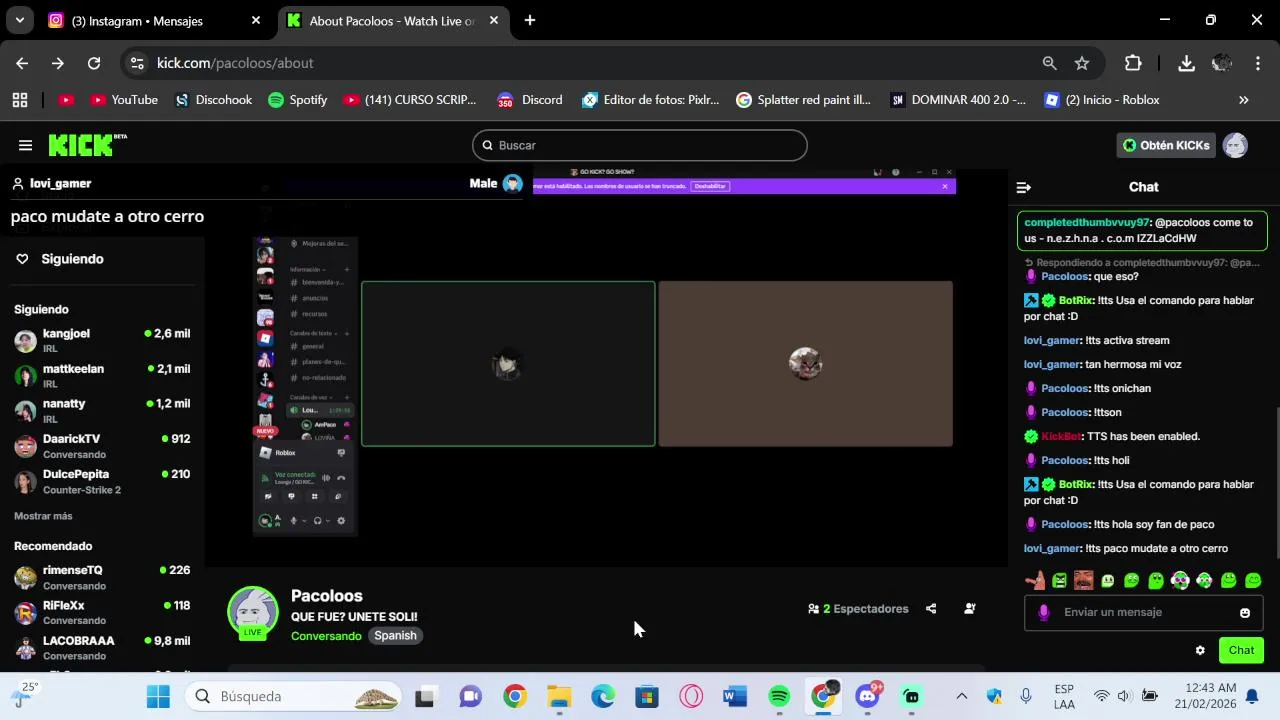Open tab search dropdown arrow

(19, 20)
